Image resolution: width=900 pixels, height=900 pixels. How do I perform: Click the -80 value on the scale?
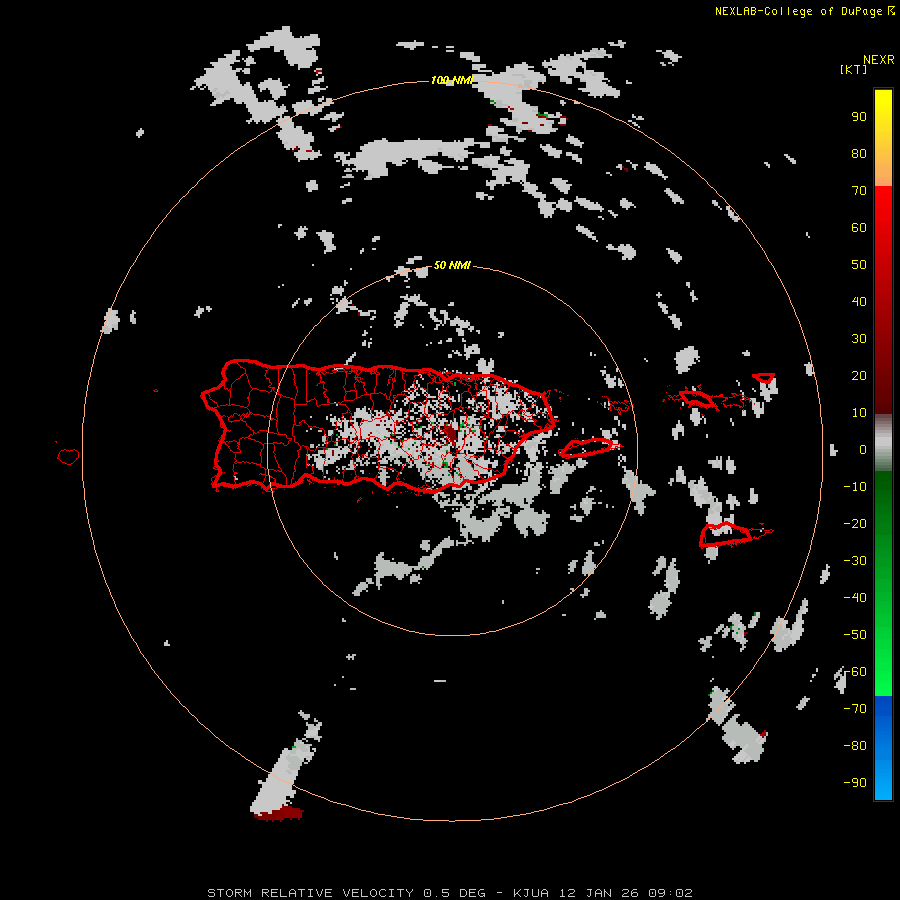point(855,746)
